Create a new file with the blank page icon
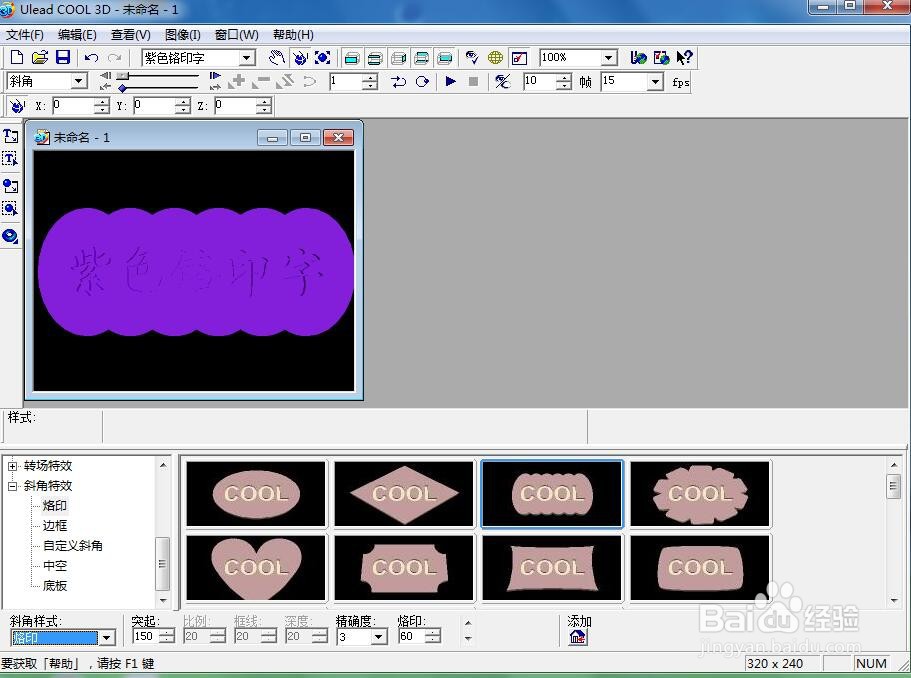 (x=17, y=58)
